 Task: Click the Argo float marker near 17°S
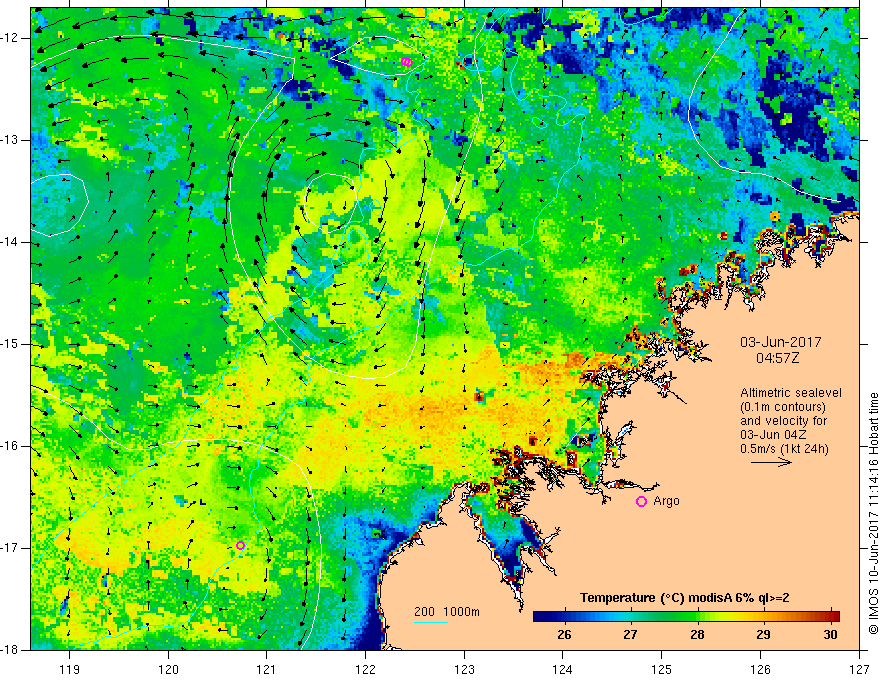point(240,545)
